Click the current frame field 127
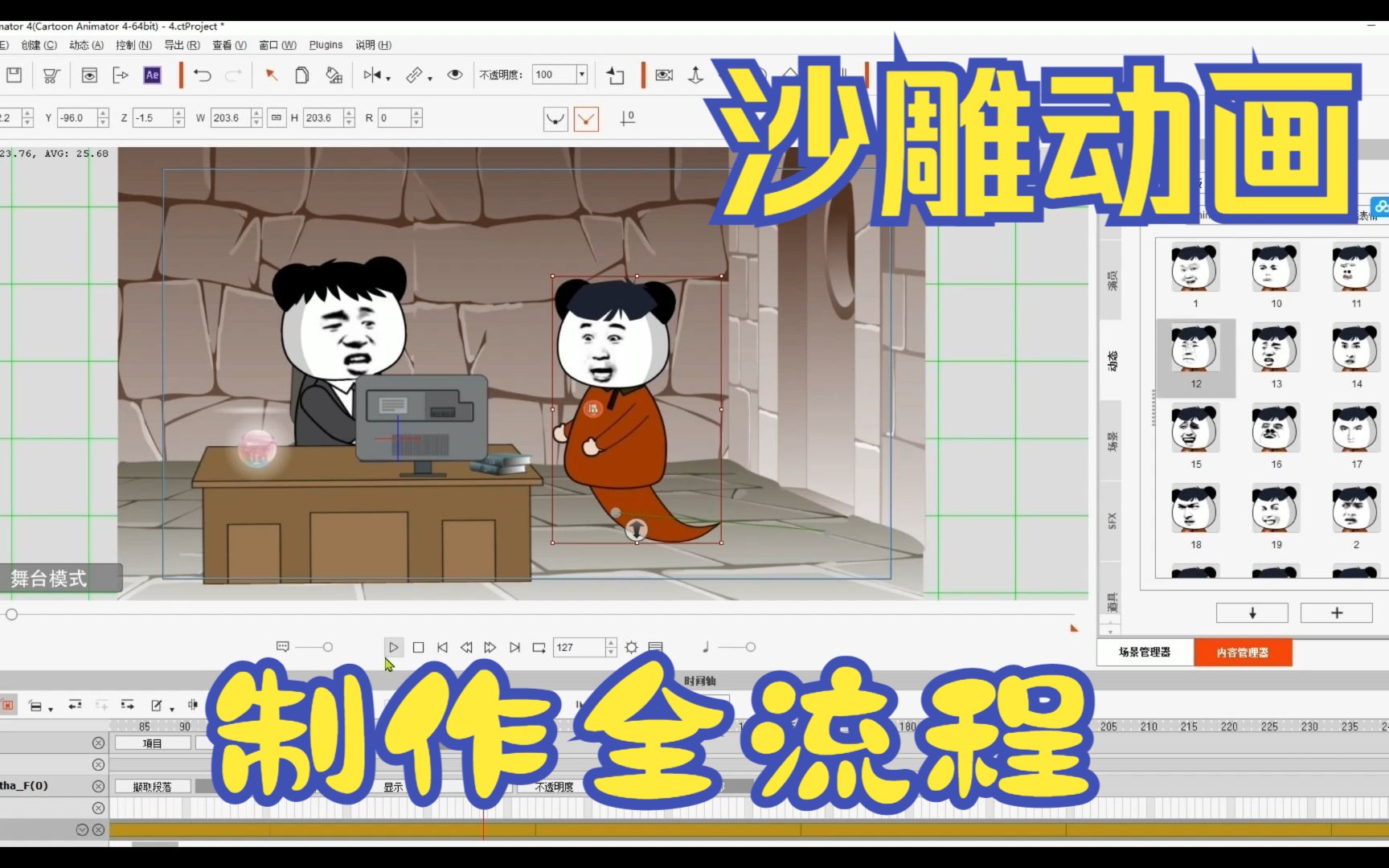Screen dimensions: 1389x868 (579, 647)
